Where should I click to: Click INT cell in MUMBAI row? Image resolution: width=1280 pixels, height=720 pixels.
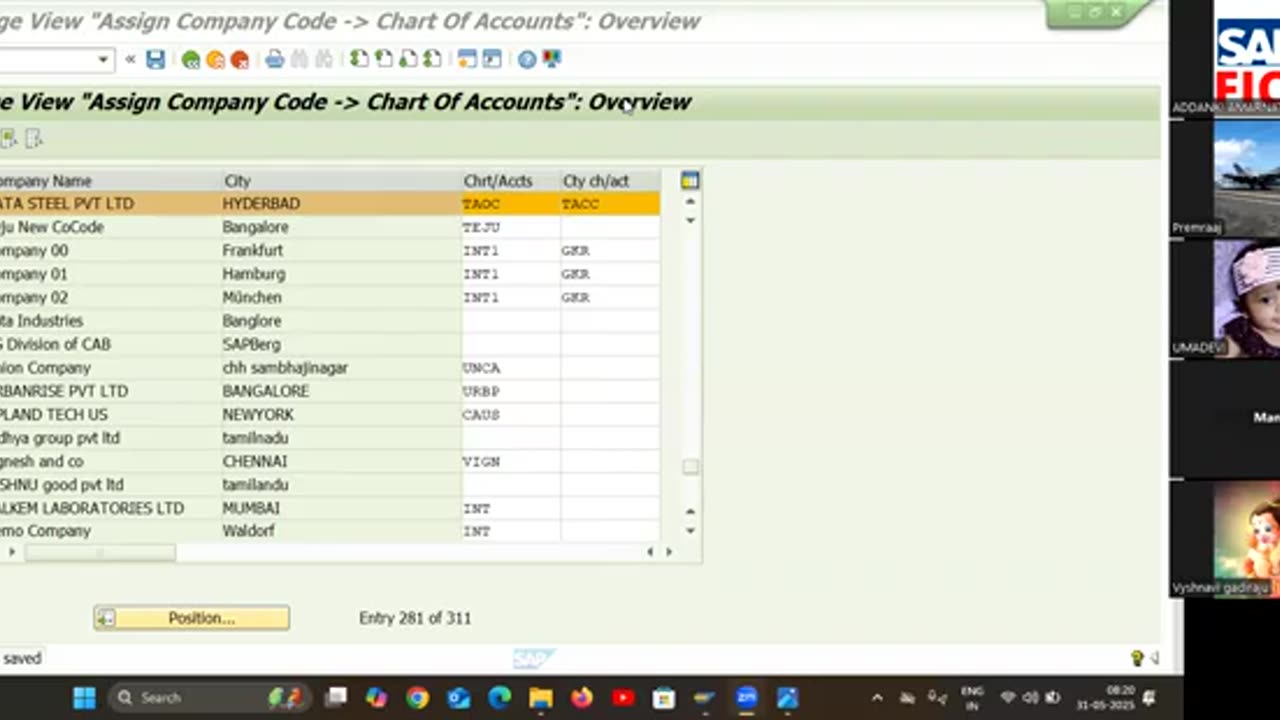[511, 508]
